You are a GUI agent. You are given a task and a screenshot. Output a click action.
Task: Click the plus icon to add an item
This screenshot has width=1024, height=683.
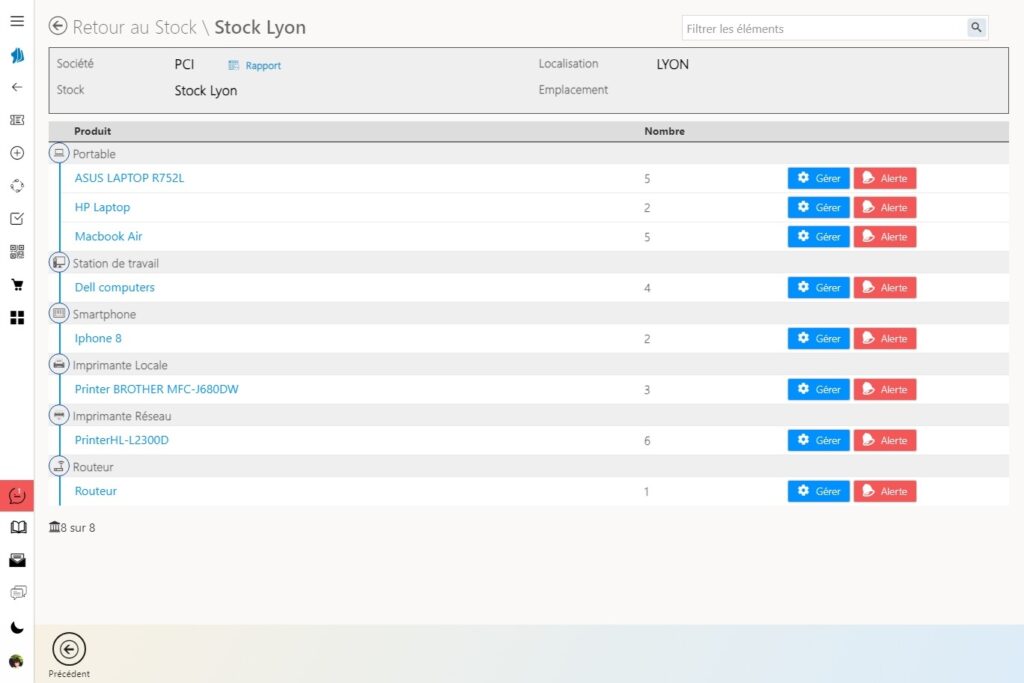coord(17,153)
